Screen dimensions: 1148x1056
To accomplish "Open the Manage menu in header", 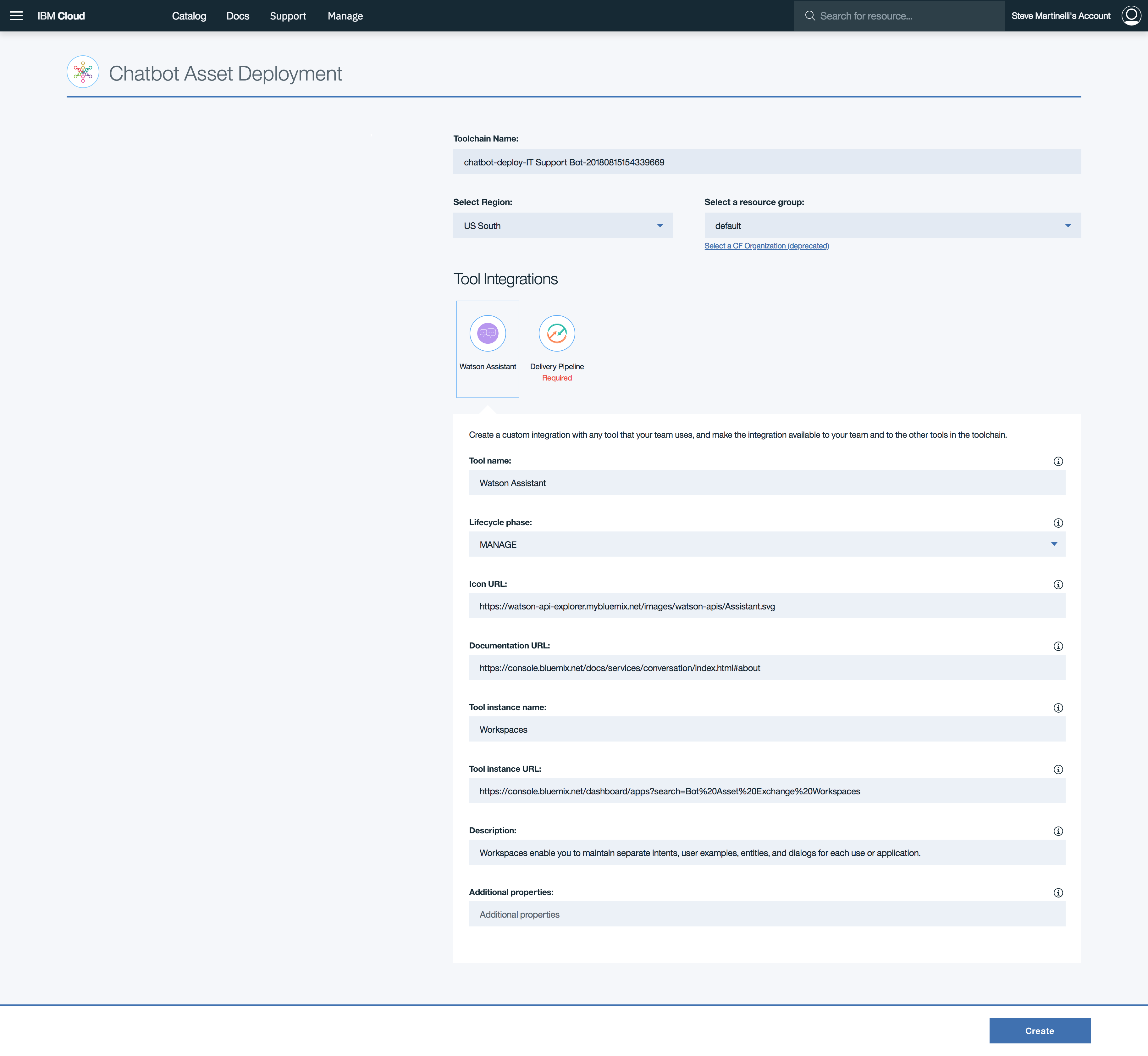I will click(x=345, y=16).
